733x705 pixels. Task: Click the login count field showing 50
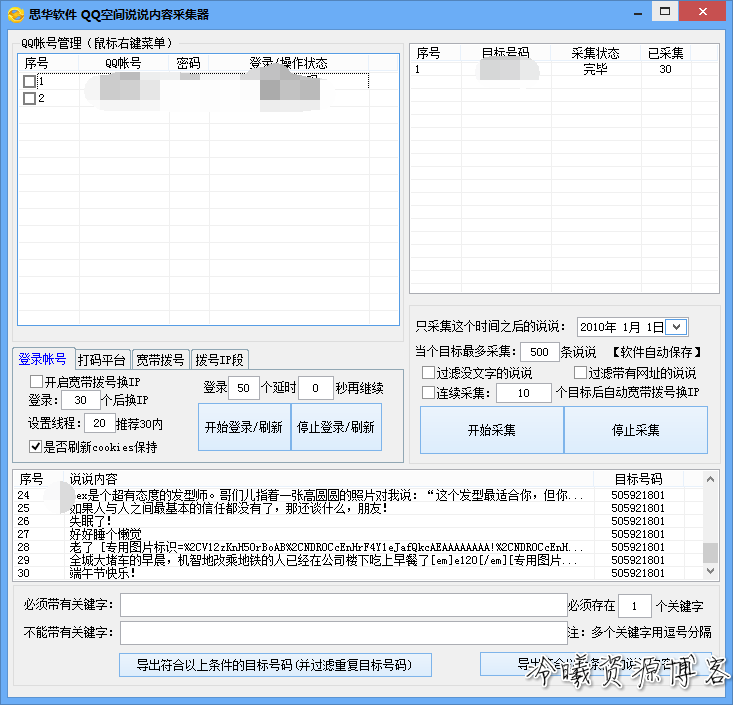244,388
